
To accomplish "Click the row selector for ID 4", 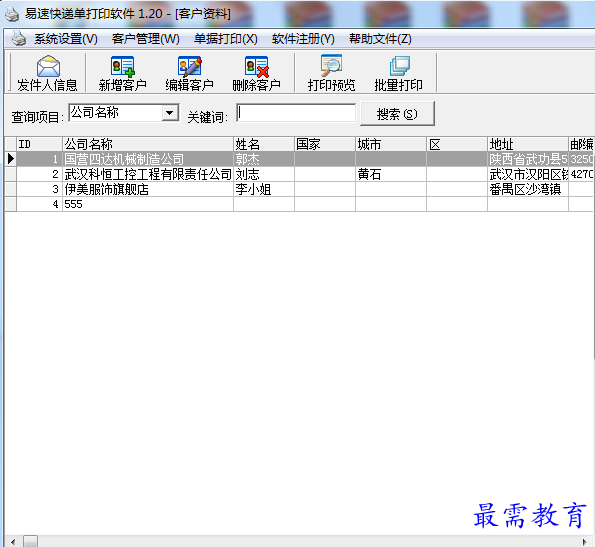I will 11,204.
